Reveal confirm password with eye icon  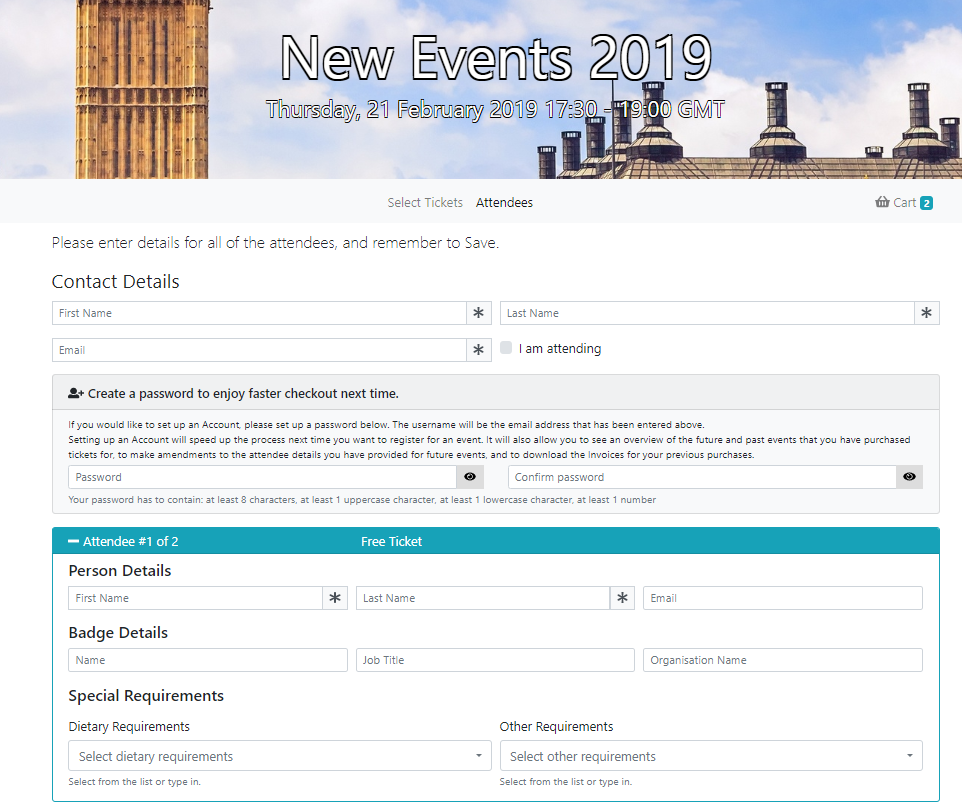click(909, 477)
